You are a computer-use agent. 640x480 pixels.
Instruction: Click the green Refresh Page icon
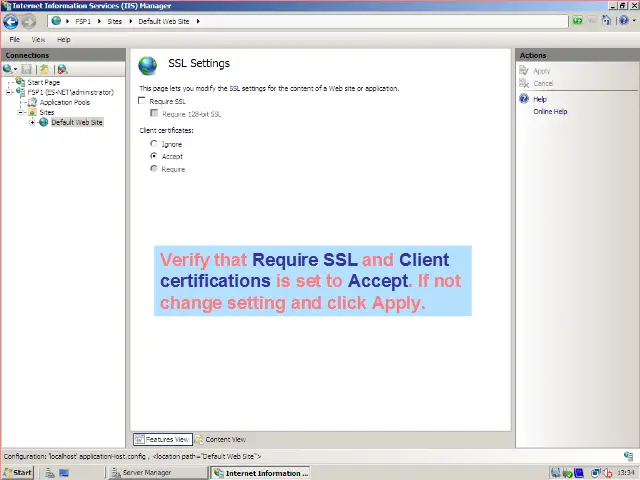[577, 20]
